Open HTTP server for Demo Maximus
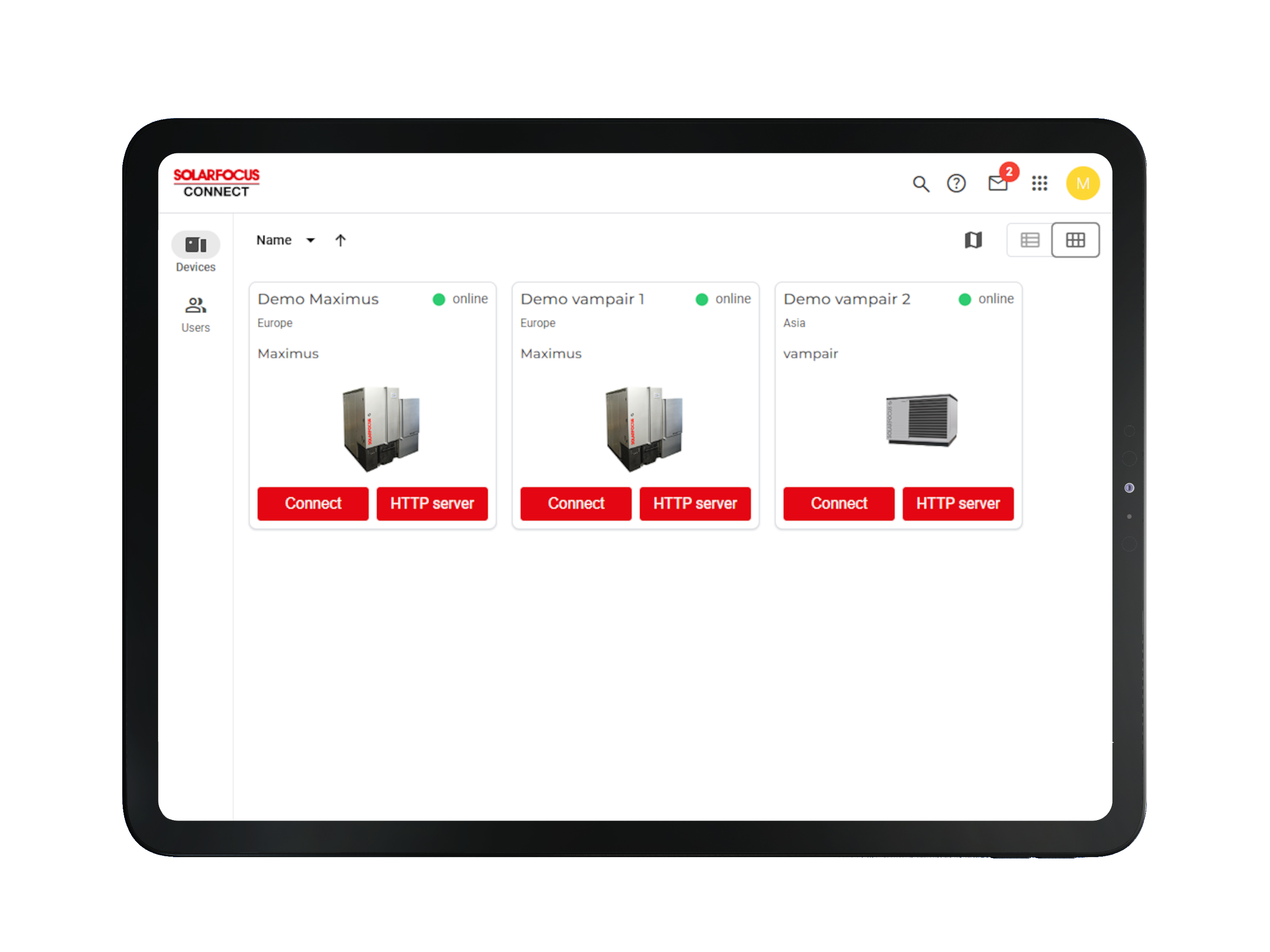This screenshot has width=1270, height=952. pyautogui.click(x=432, y=503)
